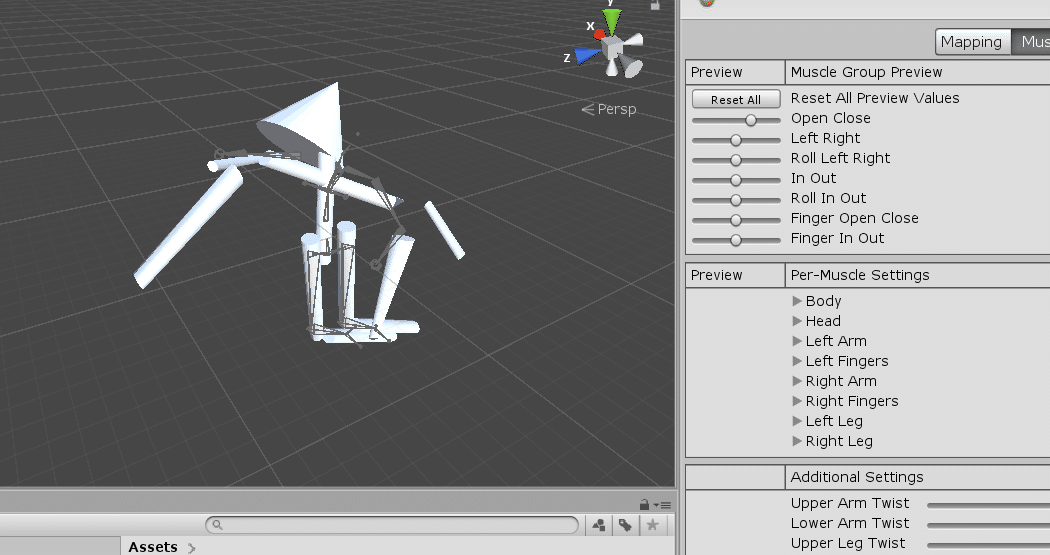The height and width of the screenshot is (555, 1050).
Task: Click the Muscle Group Preview header
Action: click(866, 72)
